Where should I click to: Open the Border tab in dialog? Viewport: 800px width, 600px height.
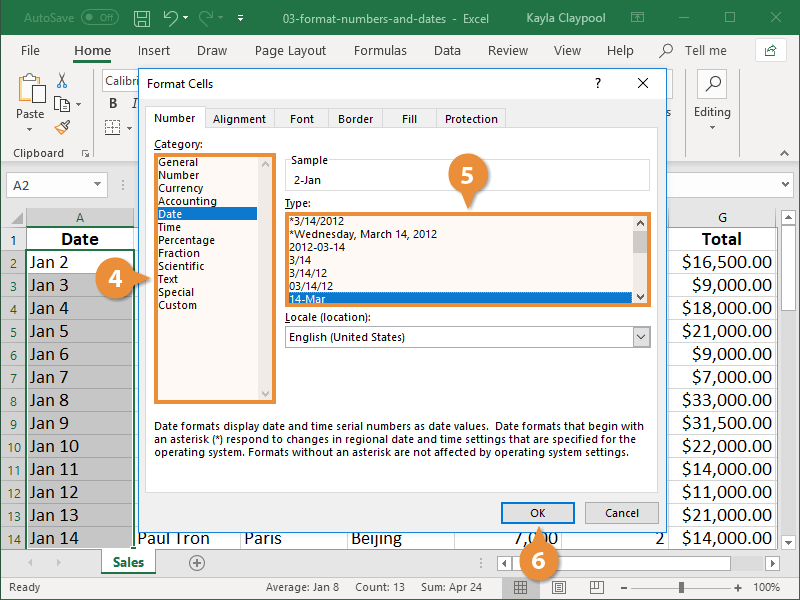coord(356,119)
